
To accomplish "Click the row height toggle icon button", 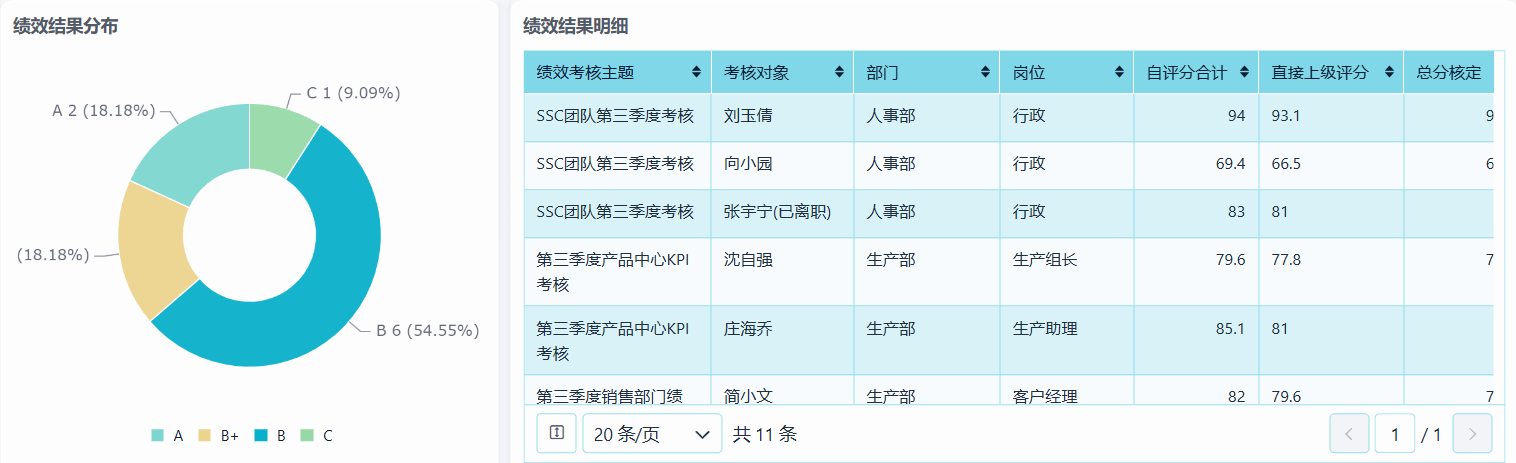I will point(556,433).
